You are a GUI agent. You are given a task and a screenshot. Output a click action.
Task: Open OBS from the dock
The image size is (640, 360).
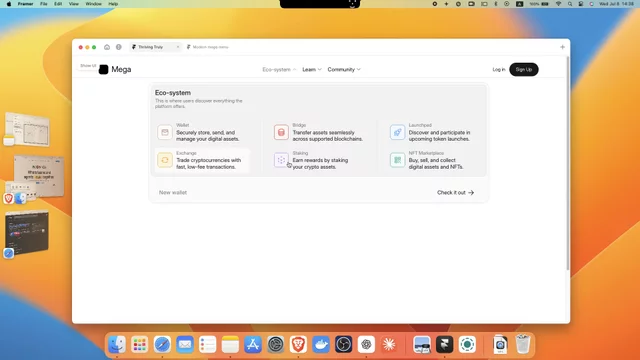[x=344, y=344]
